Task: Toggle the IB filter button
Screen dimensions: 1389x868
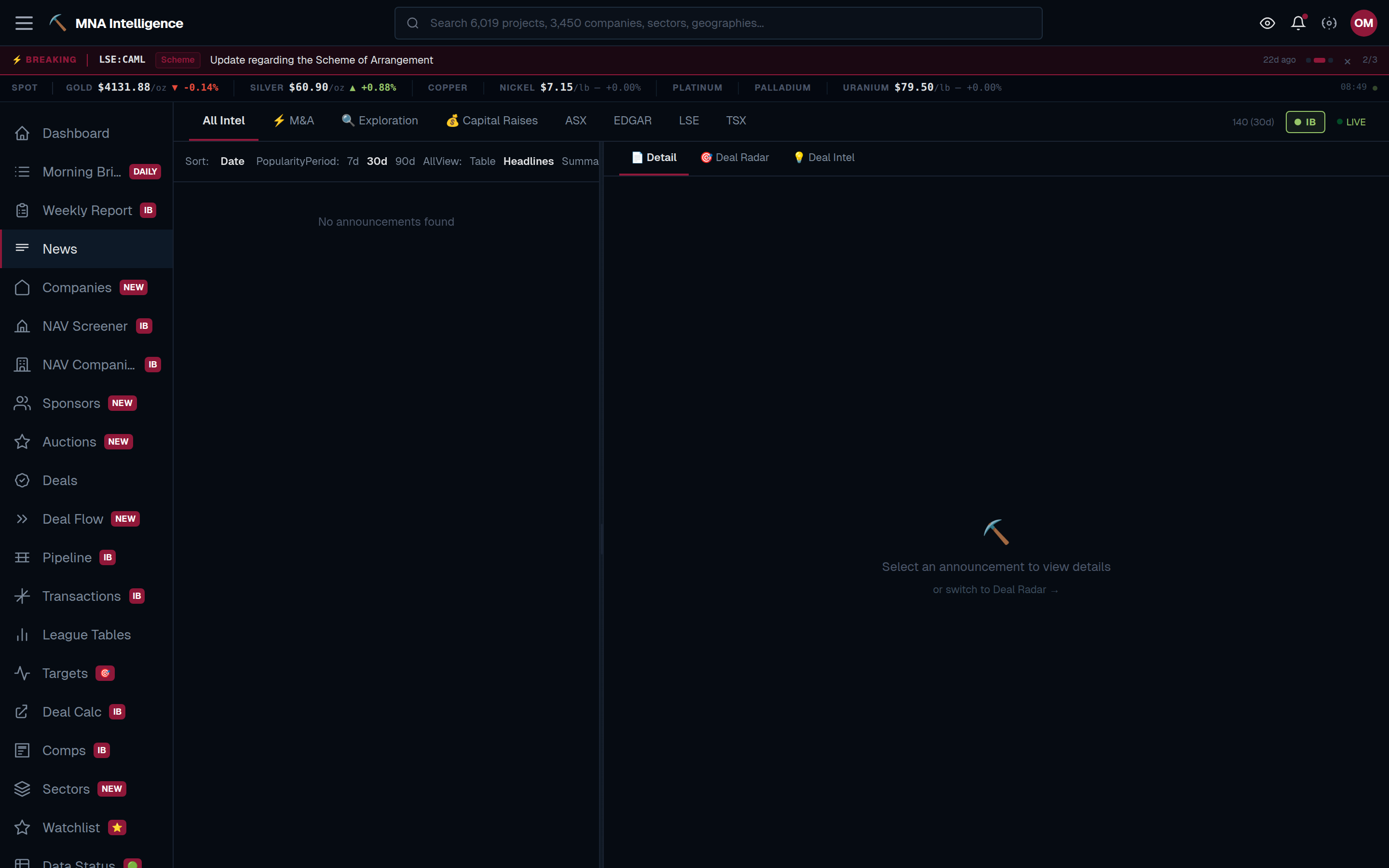Action: tap(1305, 122)
